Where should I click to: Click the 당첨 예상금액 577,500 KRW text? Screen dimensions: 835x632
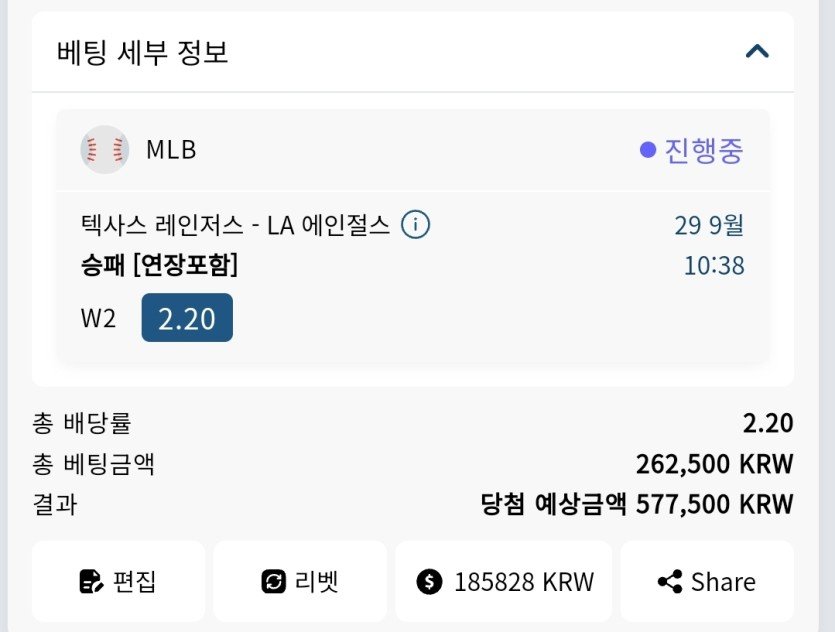point(636,504)
